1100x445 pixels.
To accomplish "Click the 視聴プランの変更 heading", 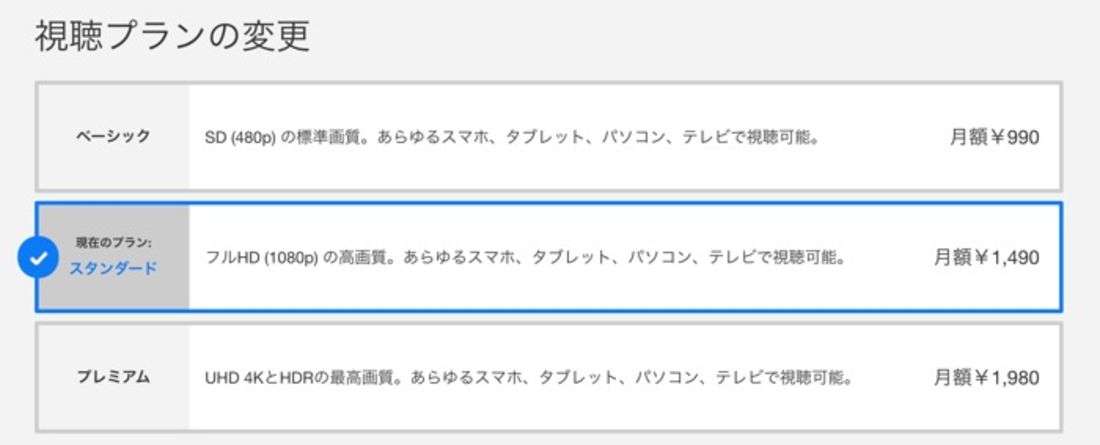I will point(173,36).
